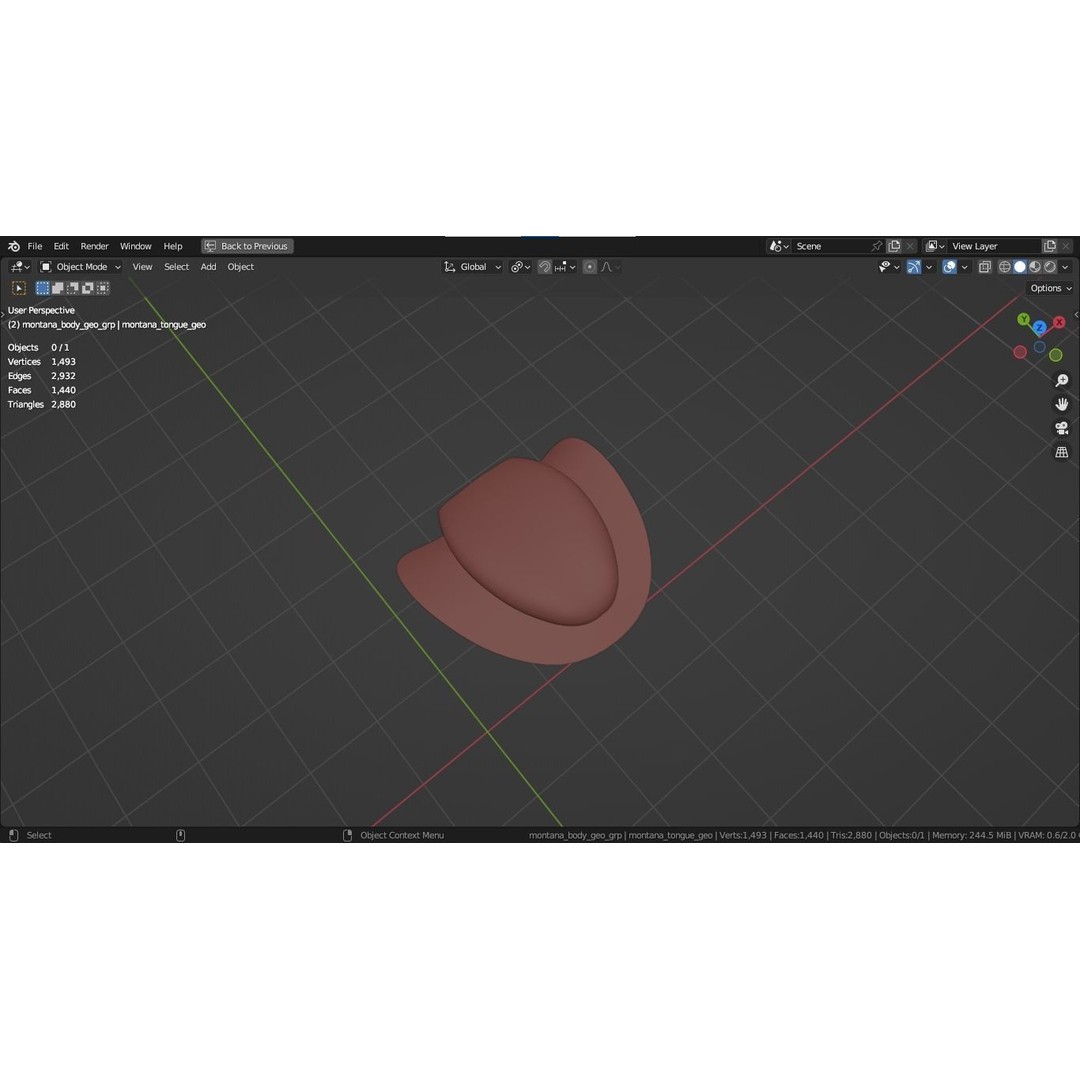Open the Window menu
The image size is (1080, 1080).
click(136, 246)
